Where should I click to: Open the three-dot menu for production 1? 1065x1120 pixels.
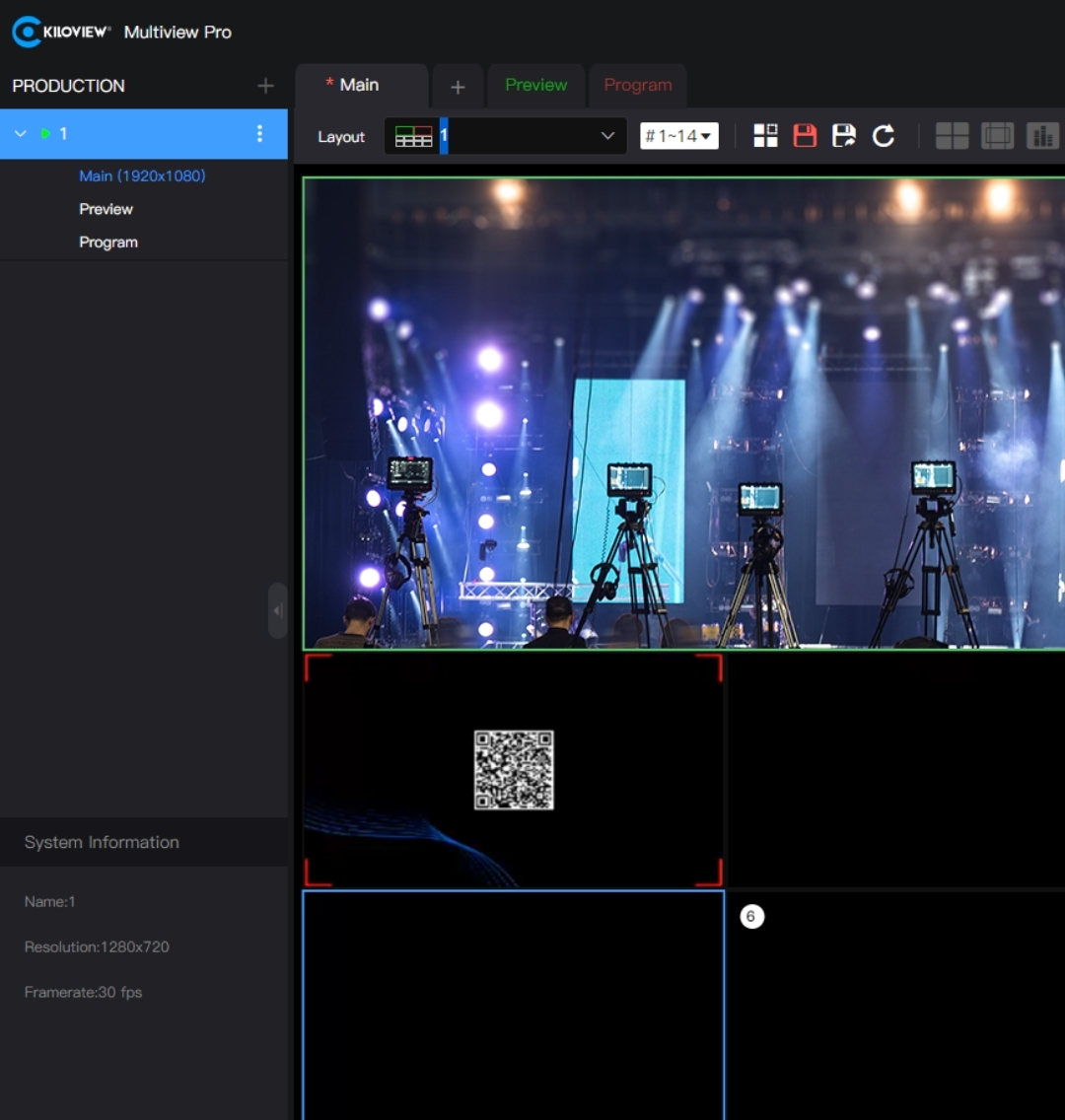coord(259,134)
